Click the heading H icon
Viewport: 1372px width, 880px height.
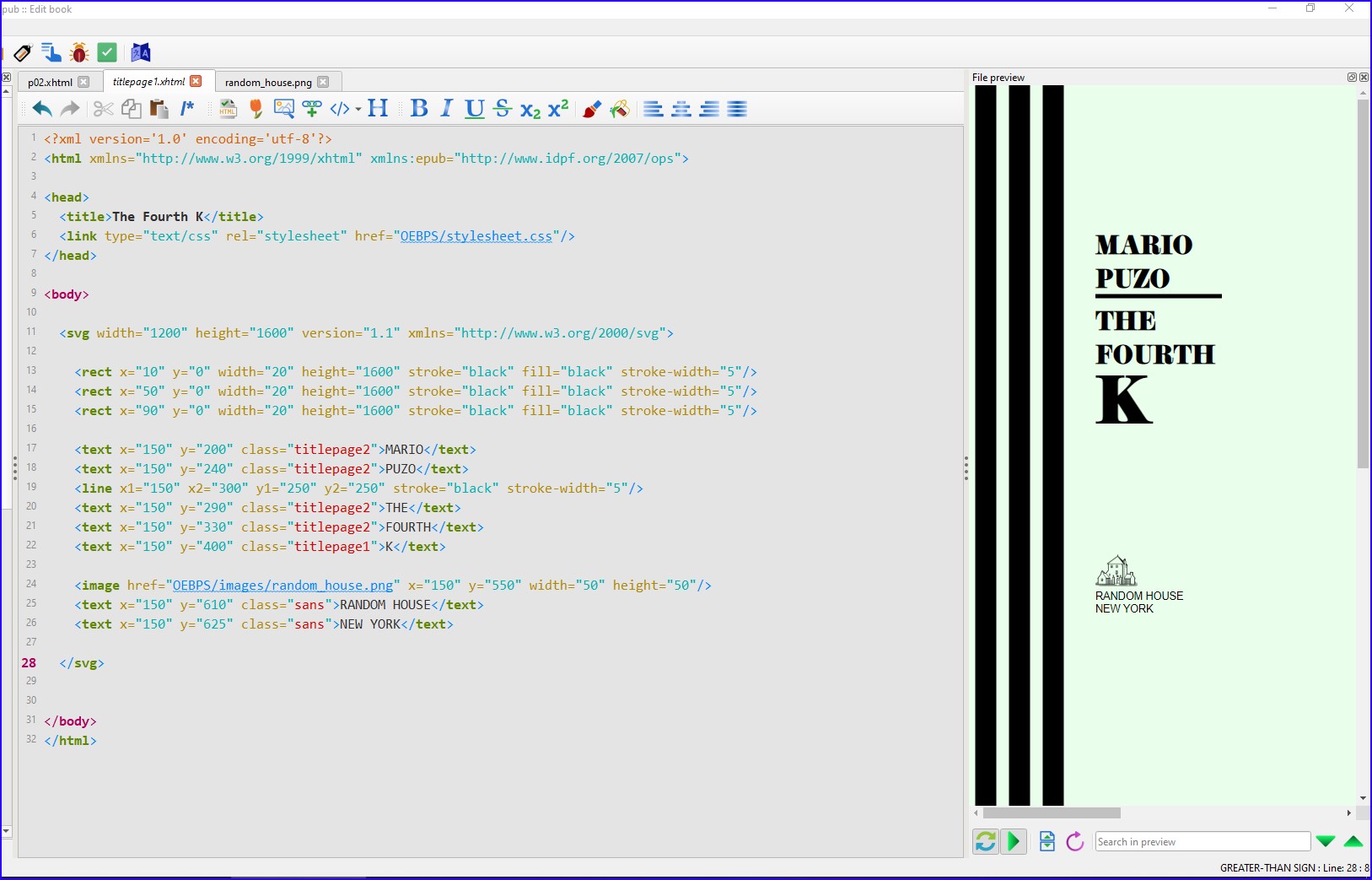click(x=378, y=109)
